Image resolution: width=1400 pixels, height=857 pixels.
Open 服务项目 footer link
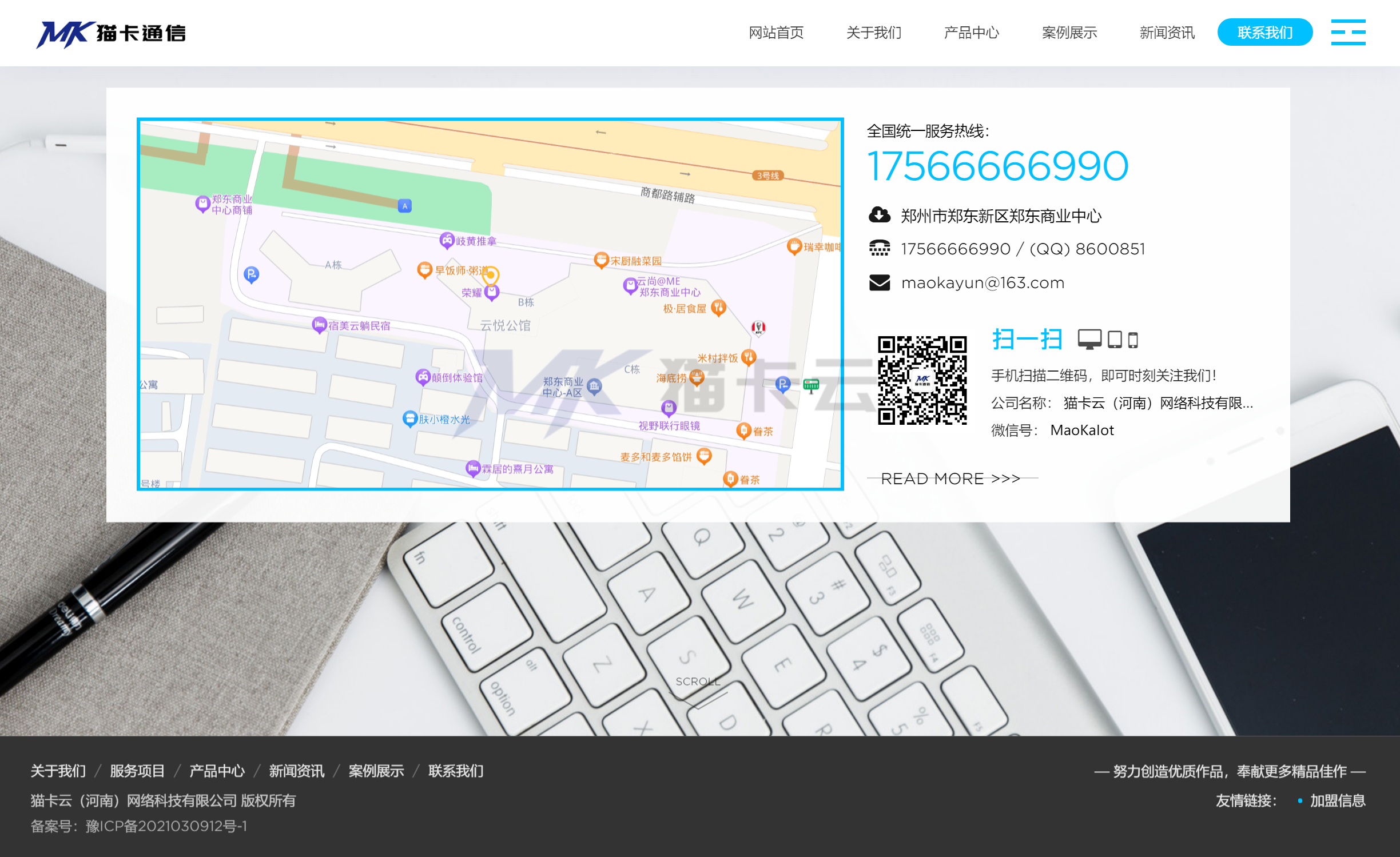(137, 771)
